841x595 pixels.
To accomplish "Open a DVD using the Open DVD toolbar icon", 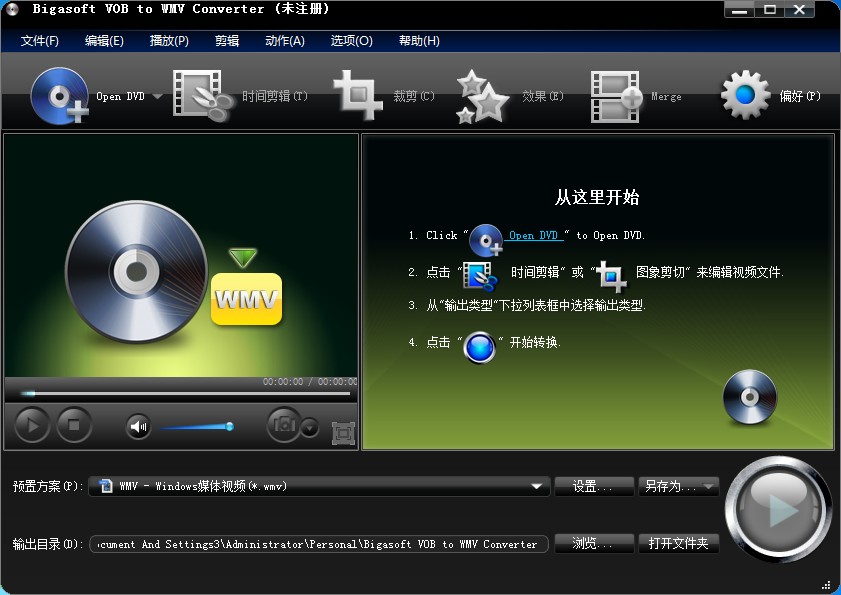I will coord(60,95).
